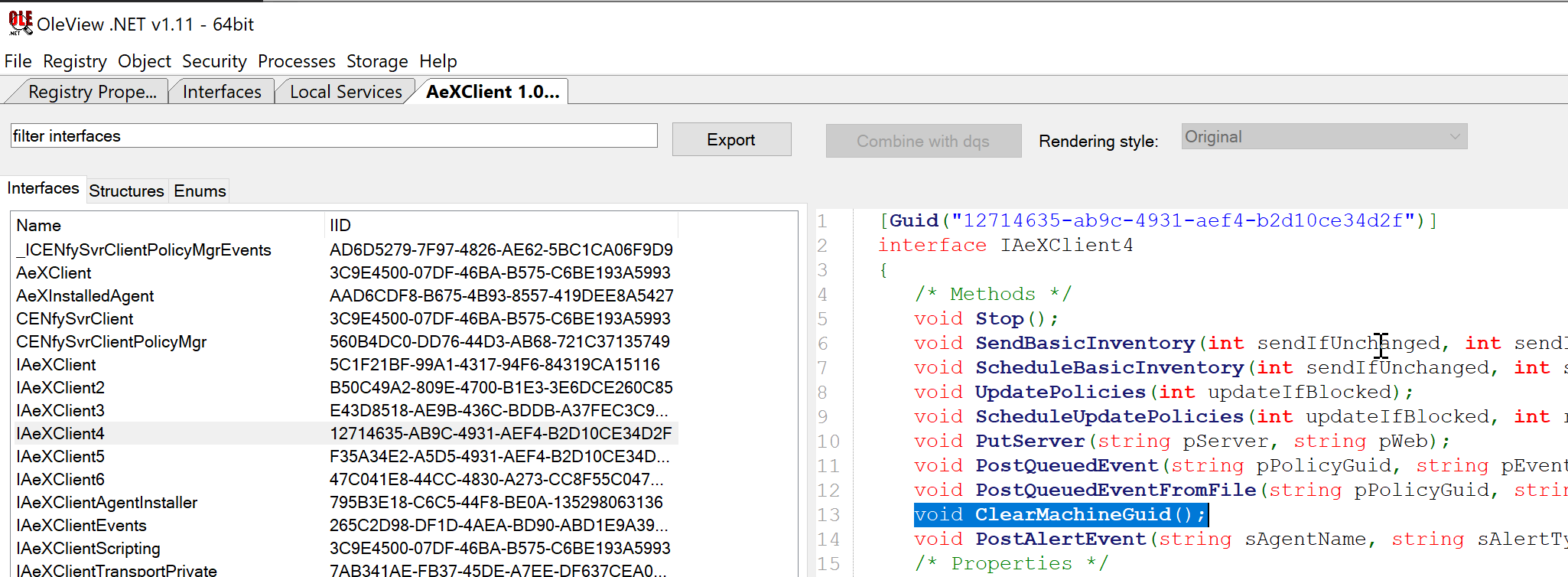Screen dimensions: 1568x577
Task: Open the Registry menu
Action: click(x=75, y=61)
